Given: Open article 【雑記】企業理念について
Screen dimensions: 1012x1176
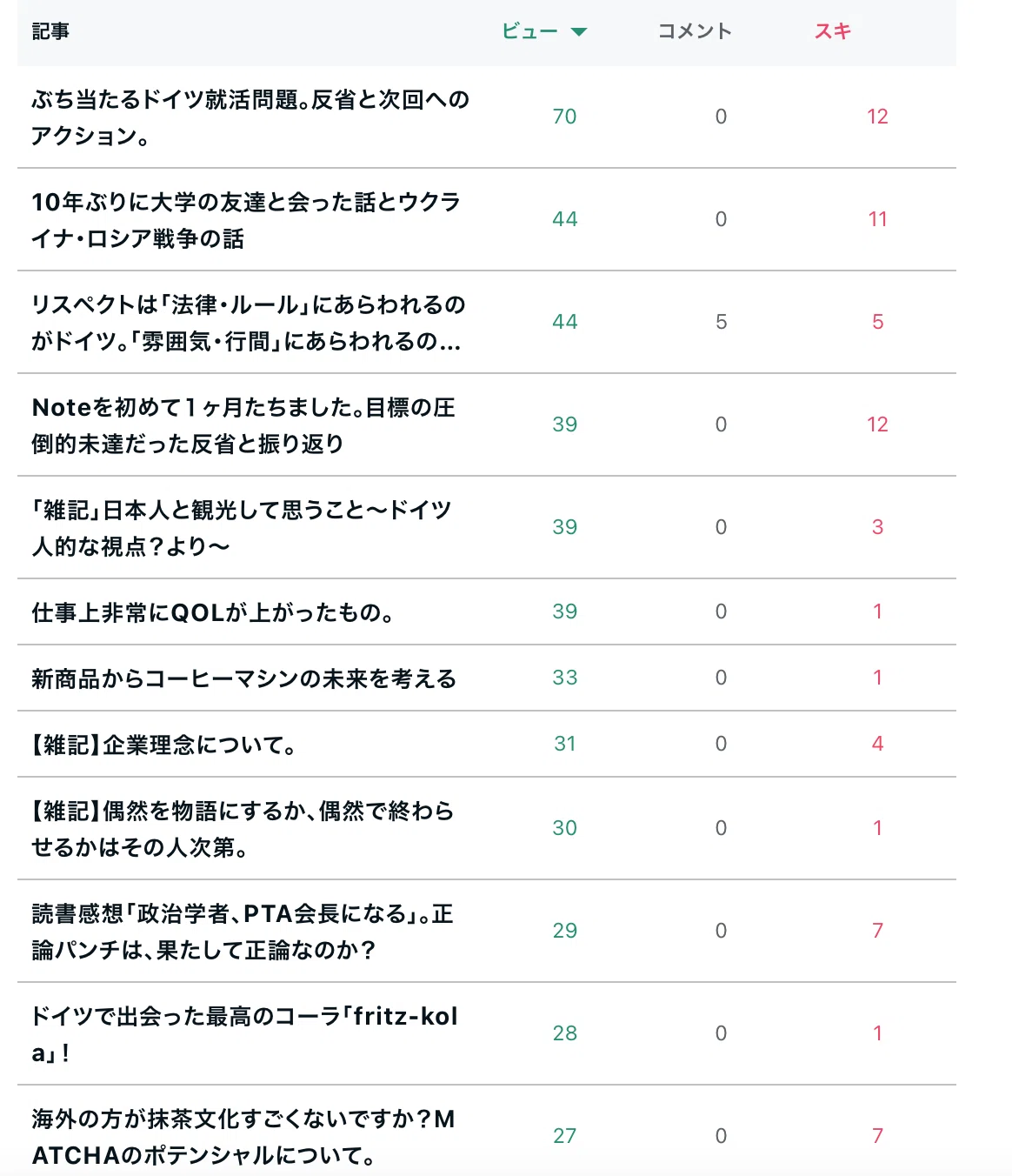Looking at the screenshot, I should tap(165, 745).
